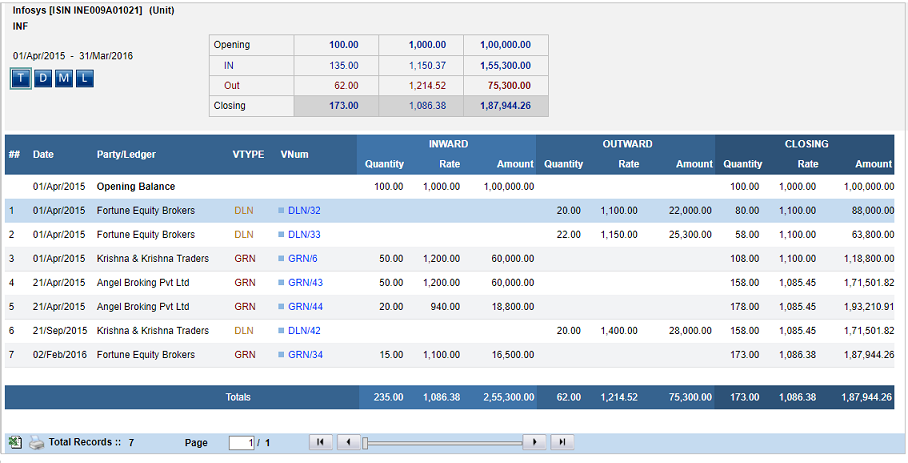
Task: Select the Opening Balance row label
Action: (x=136, y=186)
